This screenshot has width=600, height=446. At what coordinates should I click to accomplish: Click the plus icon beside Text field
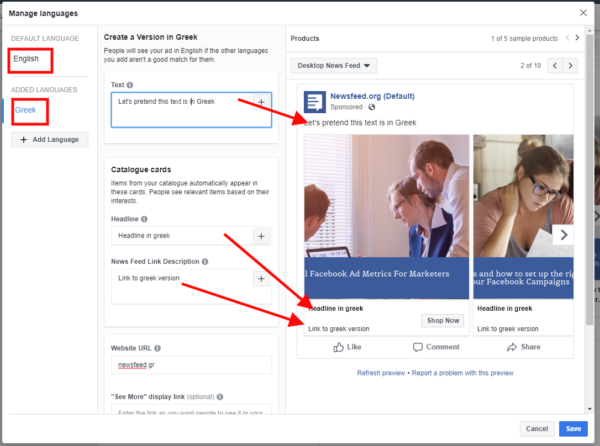coord(261,102)
